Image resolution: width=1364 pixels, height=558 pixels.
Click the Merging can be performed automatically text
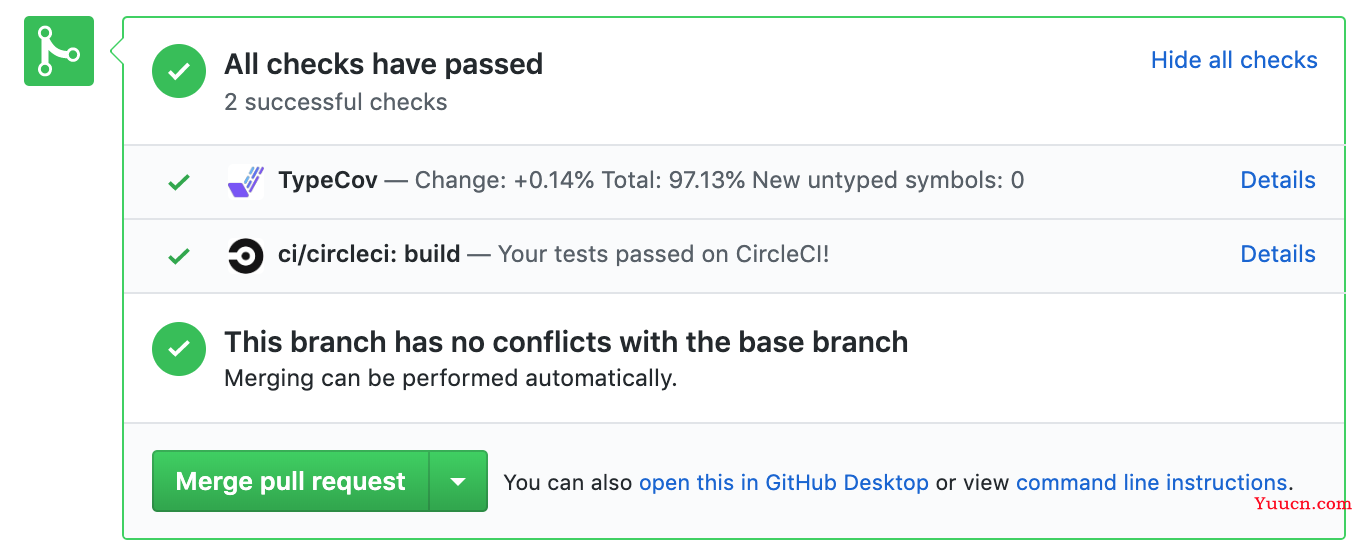[x=450, y=379]
